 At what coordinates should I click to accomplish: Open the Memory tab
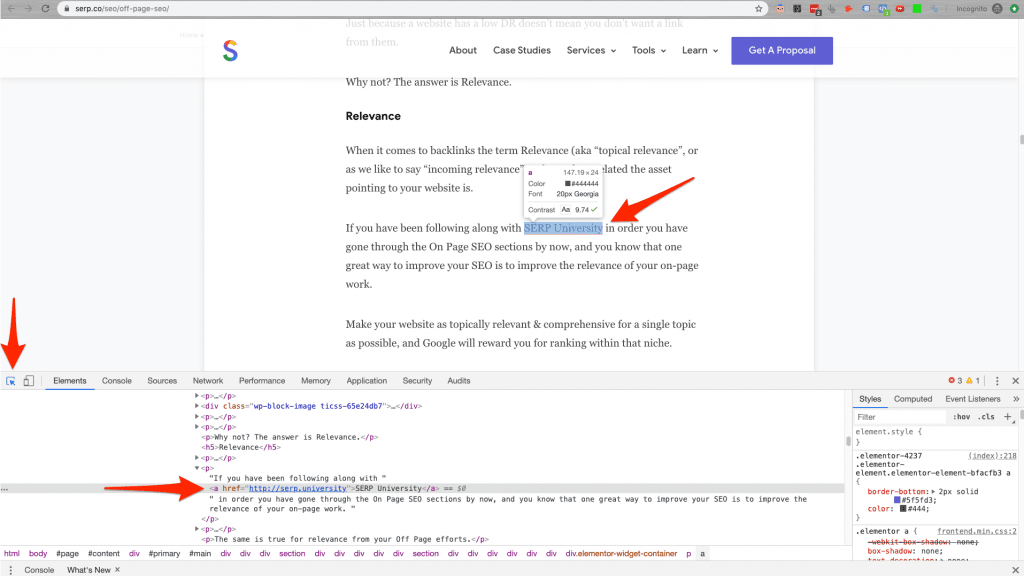click(315, 381)
